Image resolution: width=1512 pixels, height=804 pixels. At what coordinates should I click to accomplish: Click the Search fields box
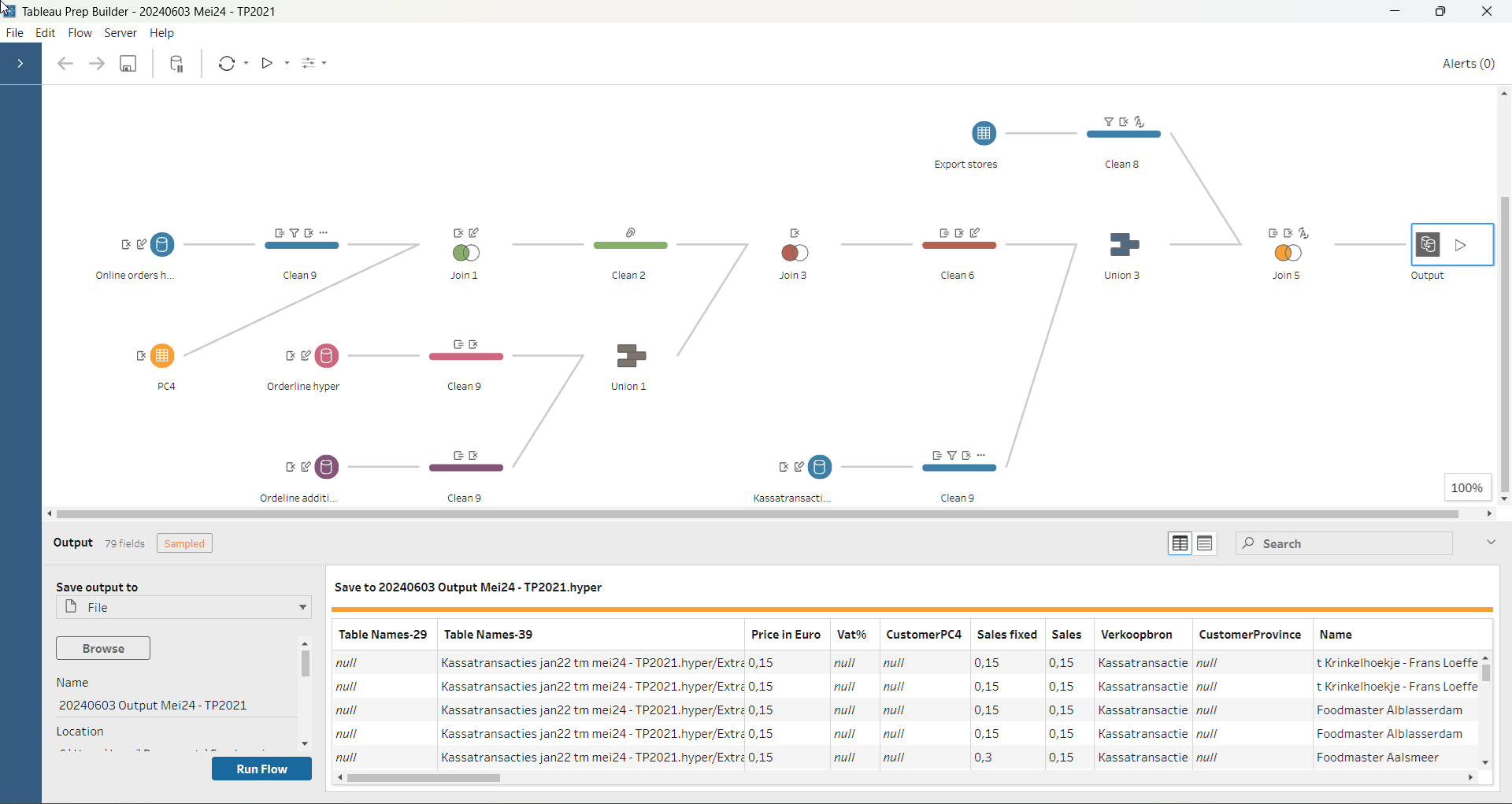[1344, 543]
